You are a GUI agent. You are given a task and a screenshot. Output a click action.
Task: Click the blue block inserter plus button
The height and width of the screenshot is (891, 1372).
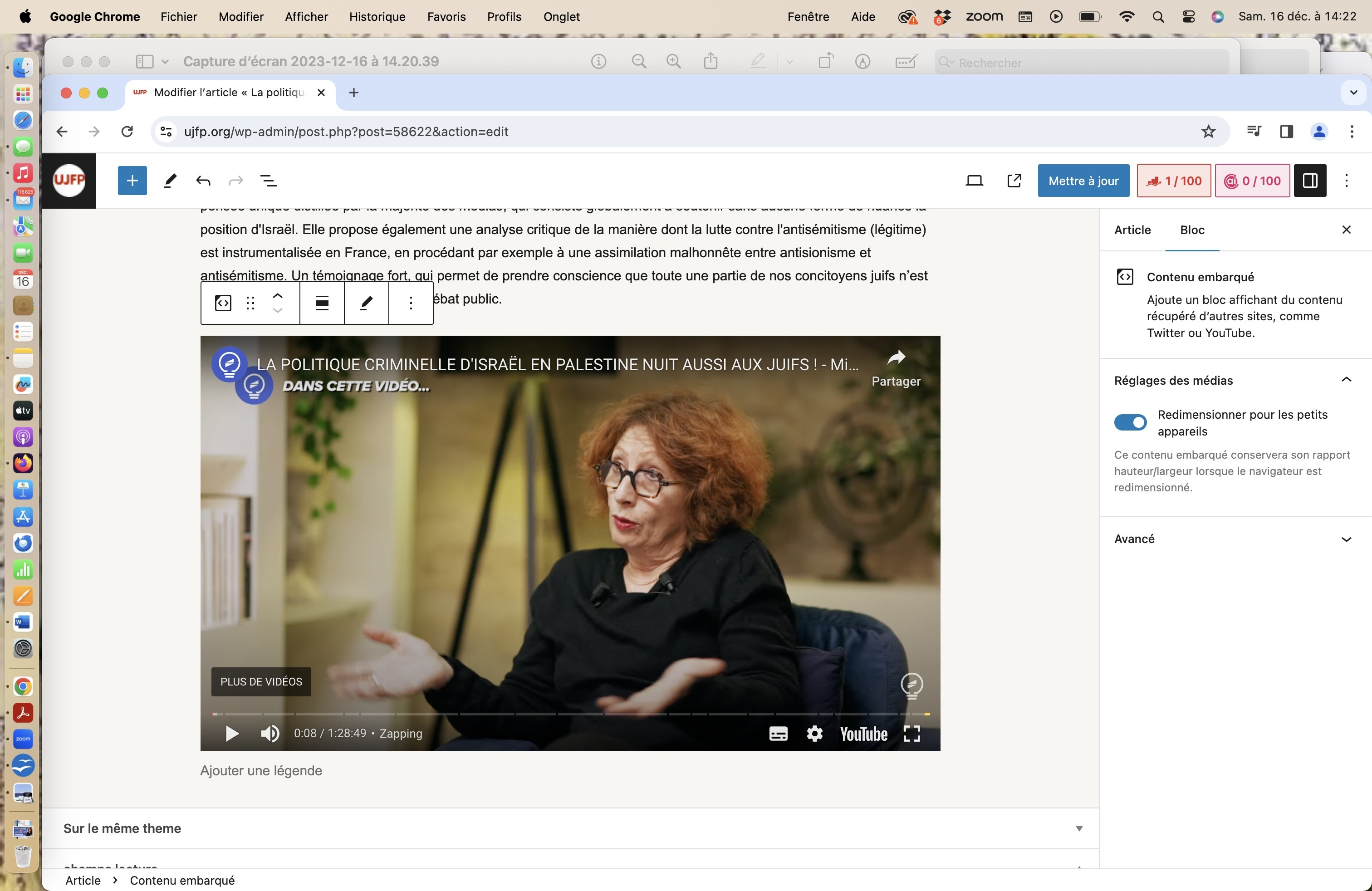tap(132, 181)
